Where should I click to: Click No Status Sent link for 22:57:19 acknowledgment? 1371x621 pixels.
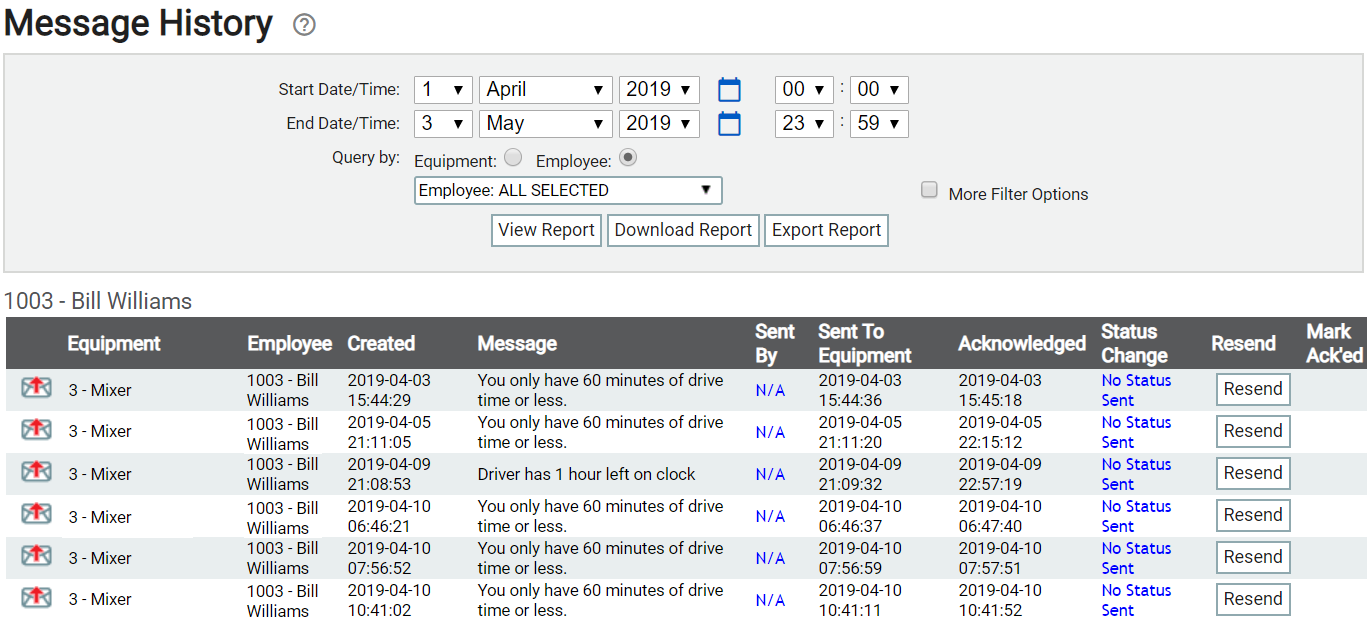pyautogui.click(x=1136, y=474)
